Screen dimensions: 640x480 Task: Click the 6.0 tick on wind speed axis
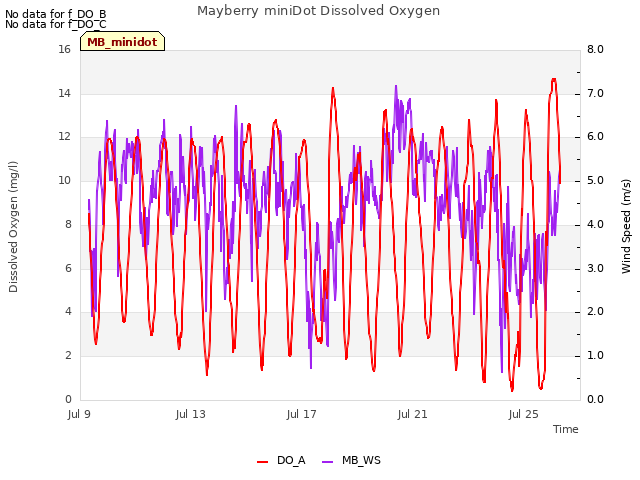click(596, 137)
